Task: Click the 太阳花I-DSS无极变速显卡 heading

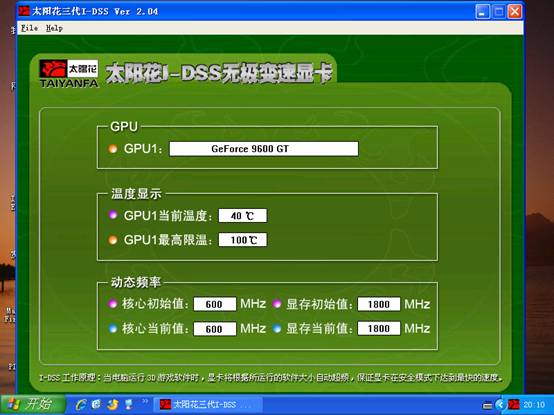Action: (x=219, y=73)
